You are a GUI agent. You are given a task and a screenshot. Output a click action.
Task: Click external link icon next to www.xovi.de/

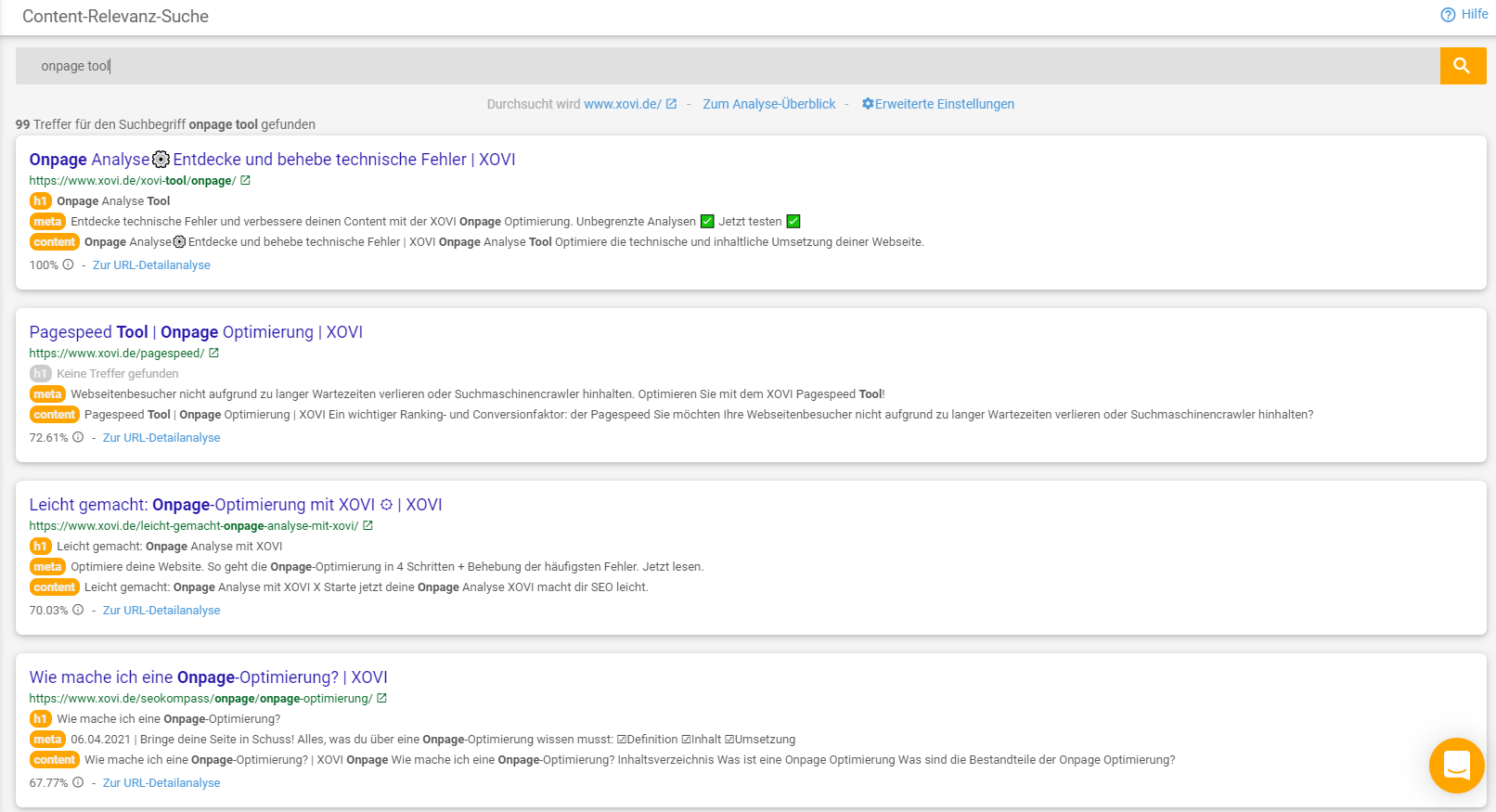671,104
